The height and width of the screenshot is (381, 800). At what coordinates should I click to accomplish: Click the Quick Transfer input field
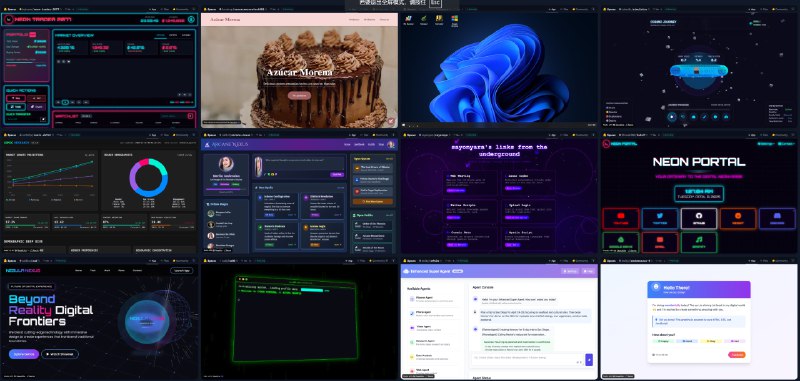coord(22,119)
